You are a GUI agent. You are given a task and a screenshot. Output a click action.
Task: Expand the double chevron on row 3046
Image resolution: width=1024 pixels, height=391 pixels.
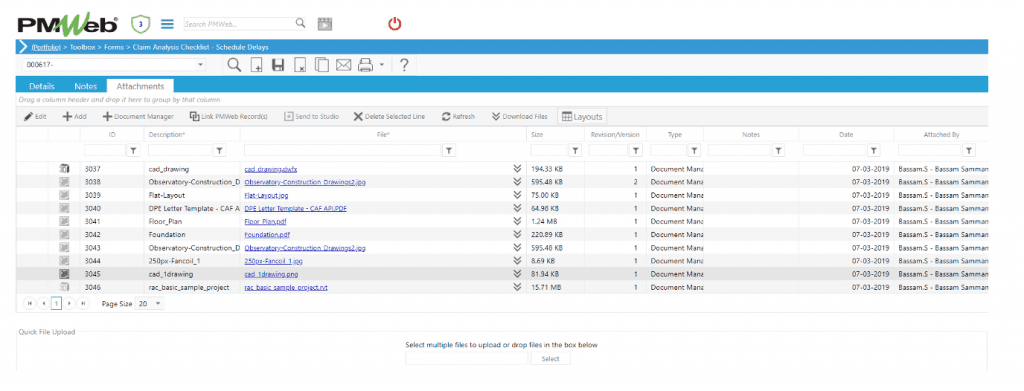[517, 287]
